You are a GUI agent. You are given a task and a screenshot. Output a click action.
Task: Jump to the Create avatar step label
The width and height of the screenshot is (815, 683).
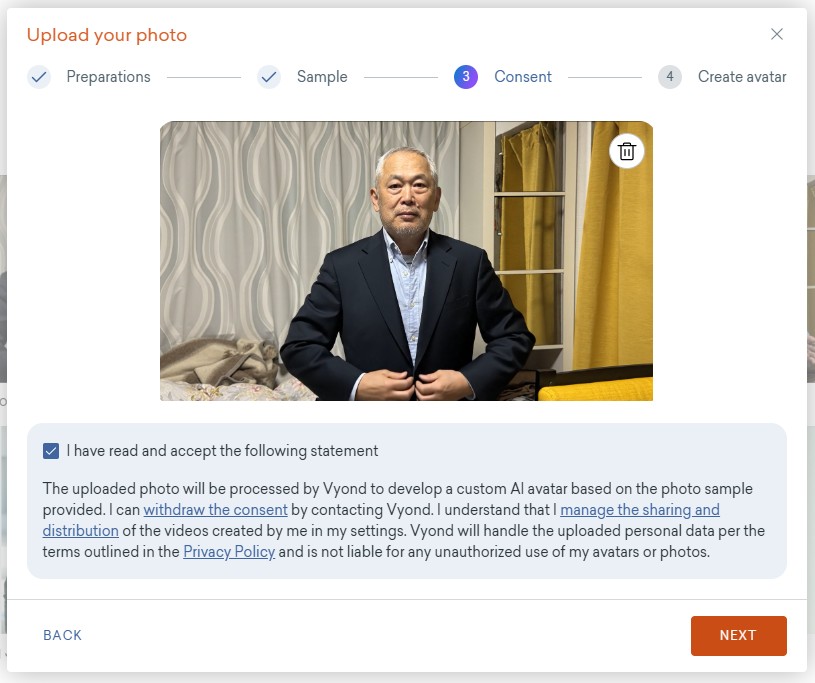[742, 77]
